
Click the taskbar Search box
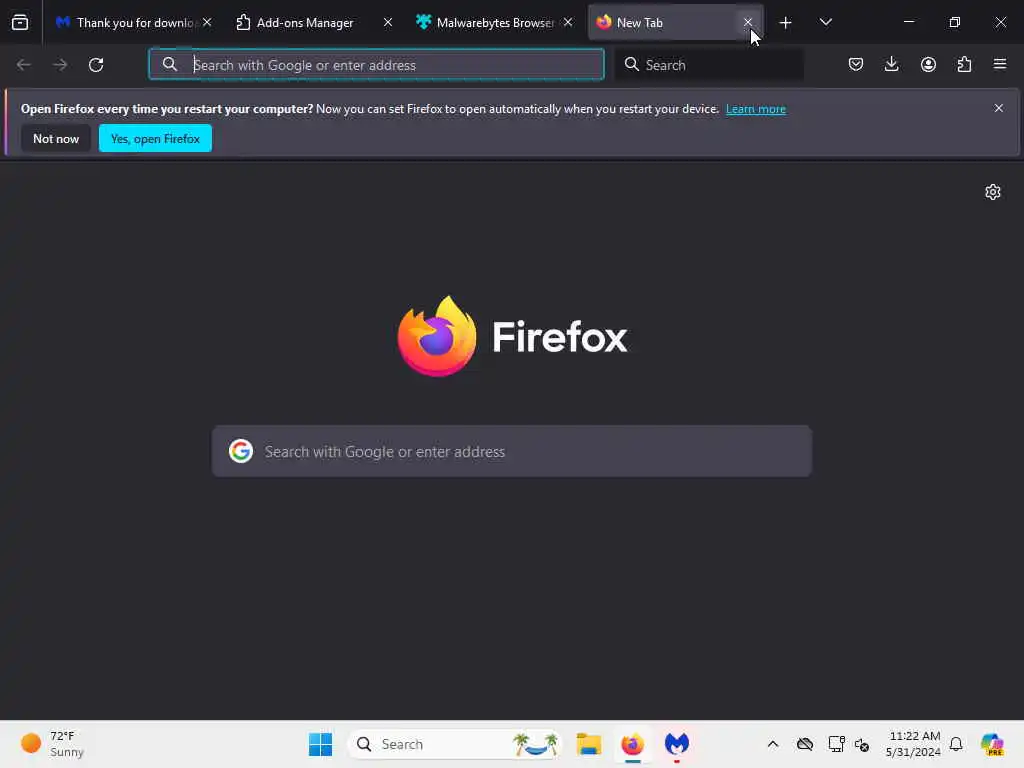tap(455, 744)
